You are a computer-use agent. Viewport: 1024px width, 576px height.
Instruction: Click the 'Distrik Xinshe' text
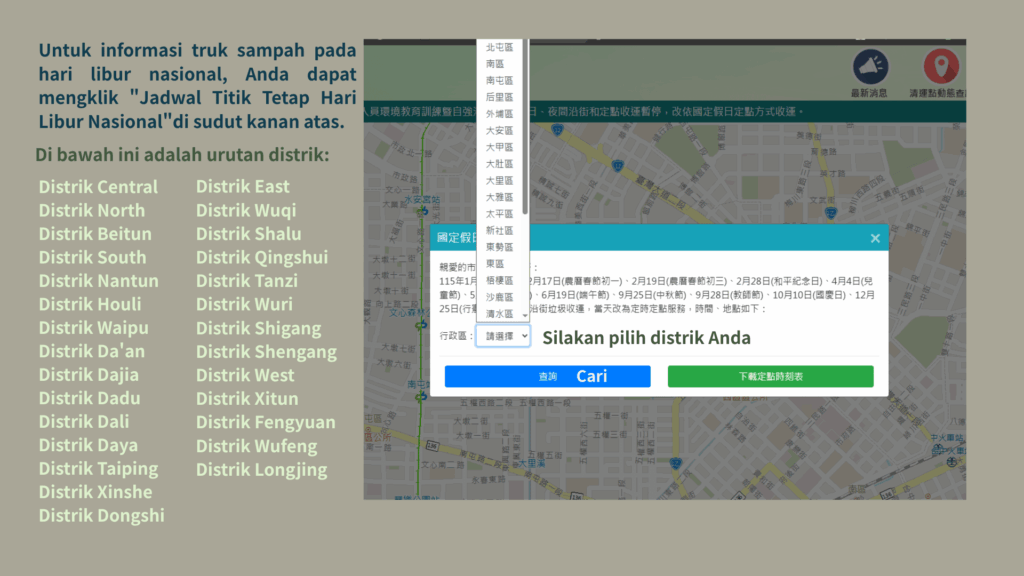coord(95,492)
